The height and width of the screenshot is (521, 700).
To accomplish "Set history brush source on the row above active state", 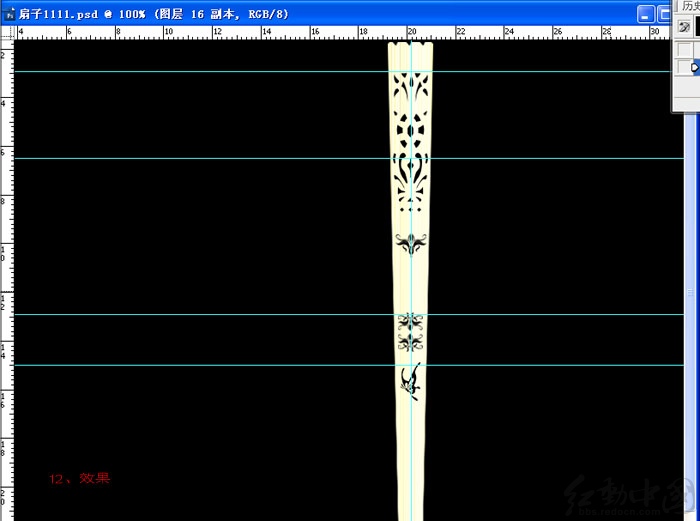I will pos(683,50).
